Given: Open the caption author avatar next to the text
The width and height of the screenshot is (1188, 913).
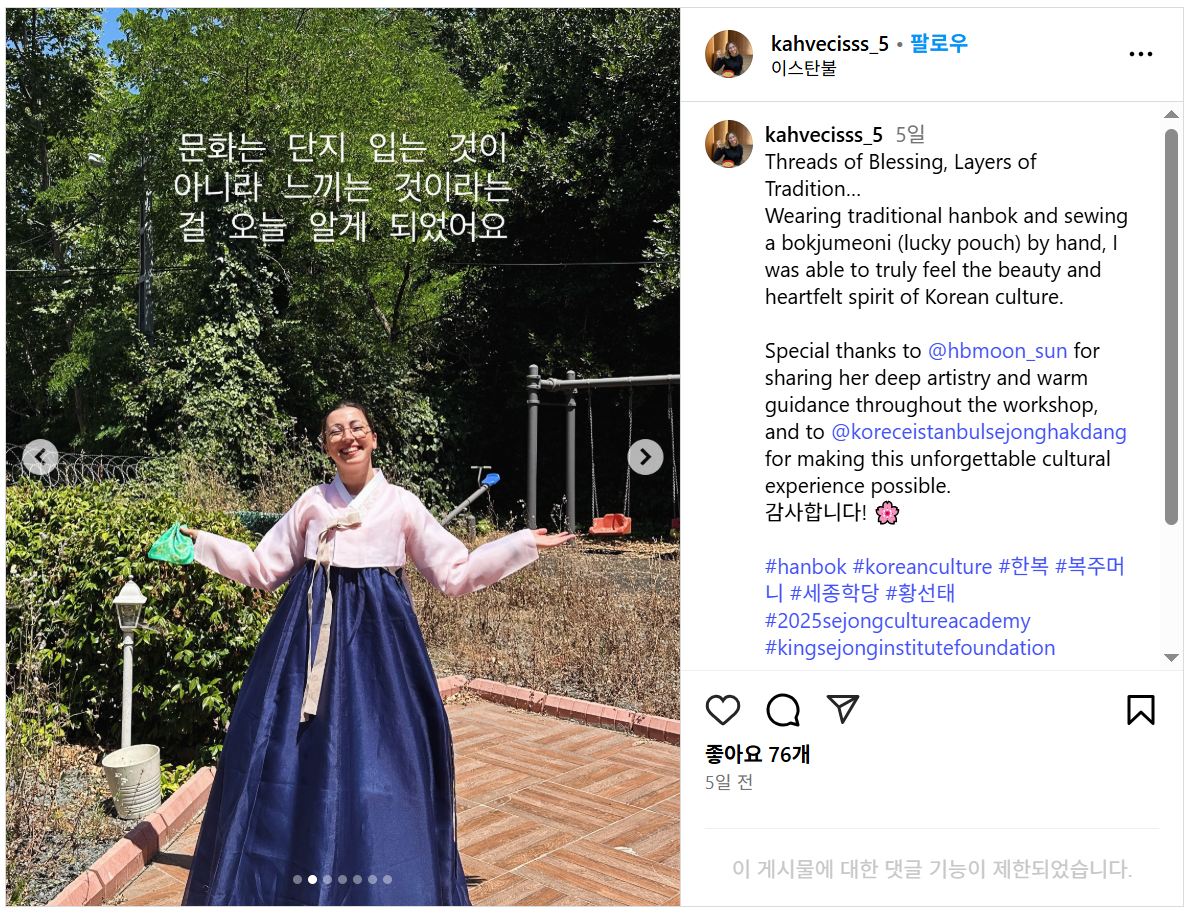Looking at the screenshot, I should pos(729,143).
